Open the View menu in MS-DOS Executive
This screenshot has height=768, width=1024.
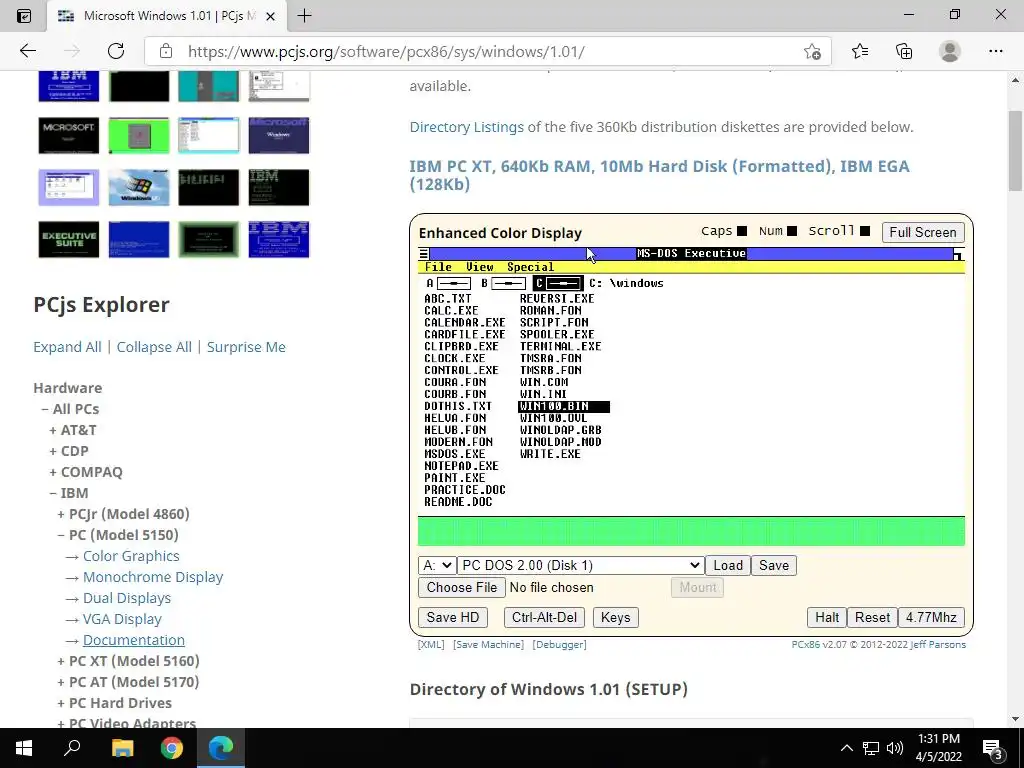coord(480,267)
